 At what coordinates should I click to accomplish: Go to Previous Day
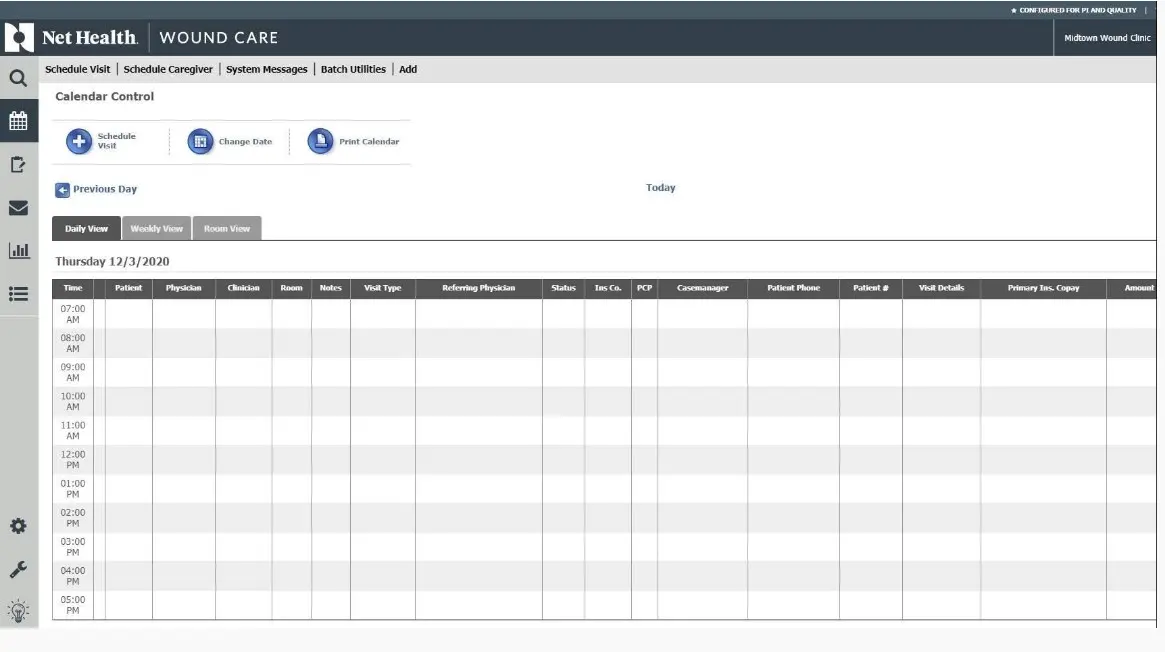click(102, 189)
